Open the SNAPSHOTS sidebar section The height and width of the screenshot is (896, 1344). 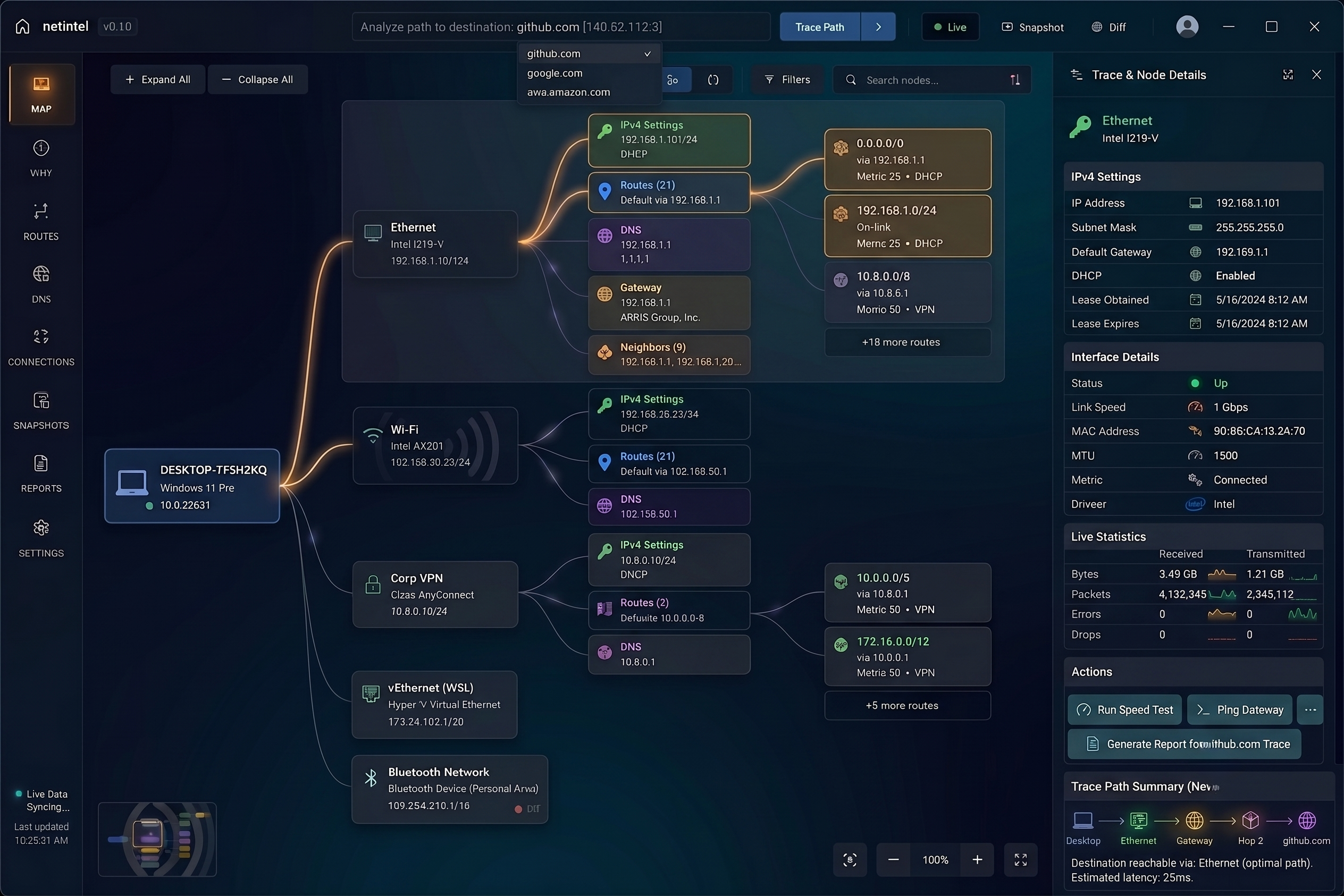click(41, 411)
